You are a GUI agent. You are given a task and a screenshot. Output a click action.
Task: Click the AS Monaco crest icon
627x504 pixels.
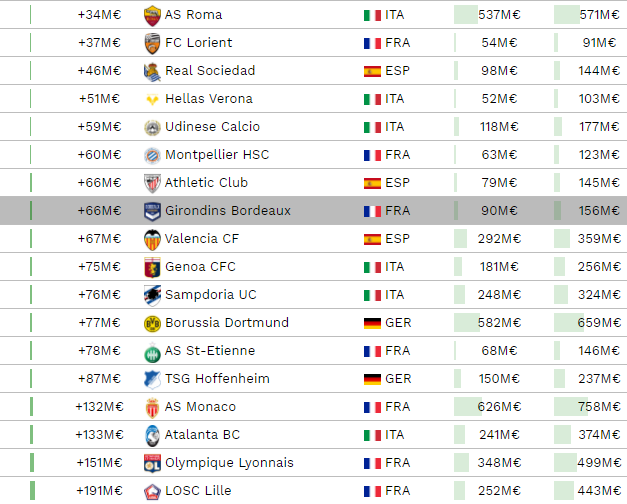click(152, 408)
